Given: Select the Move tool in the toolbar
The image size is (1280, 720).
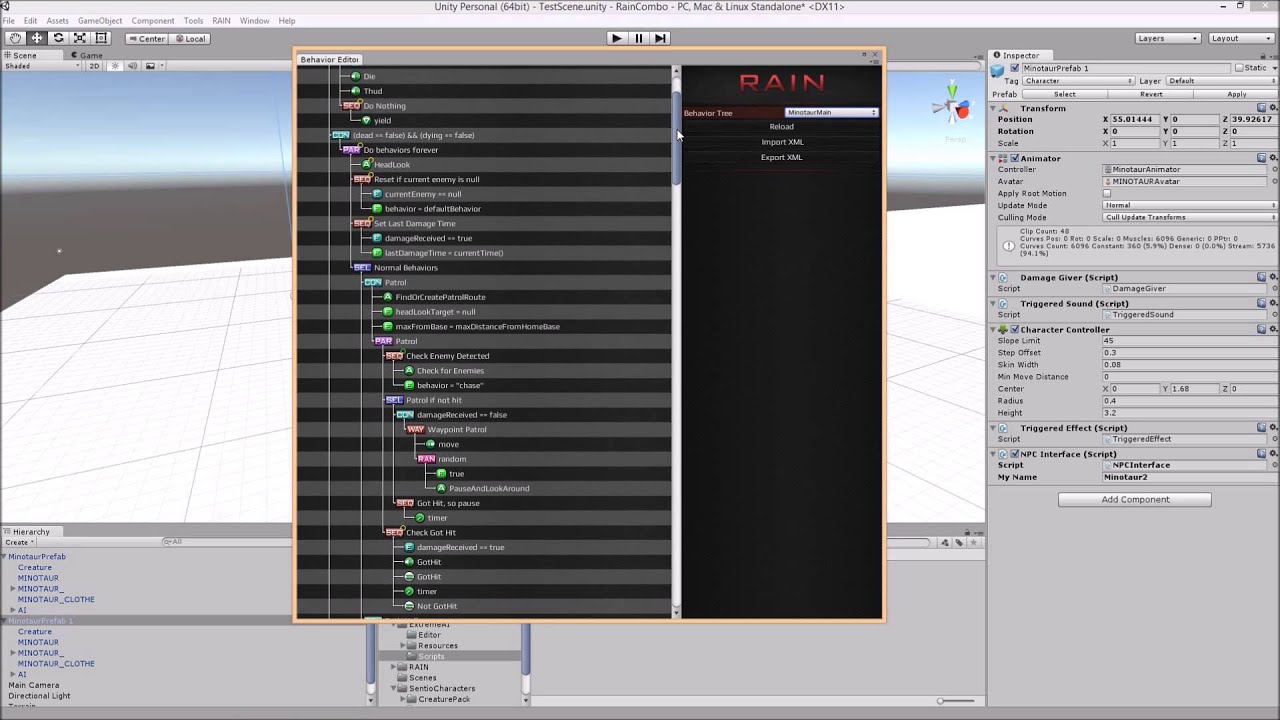Looking at the screenshot, I should tap(37, 38).
